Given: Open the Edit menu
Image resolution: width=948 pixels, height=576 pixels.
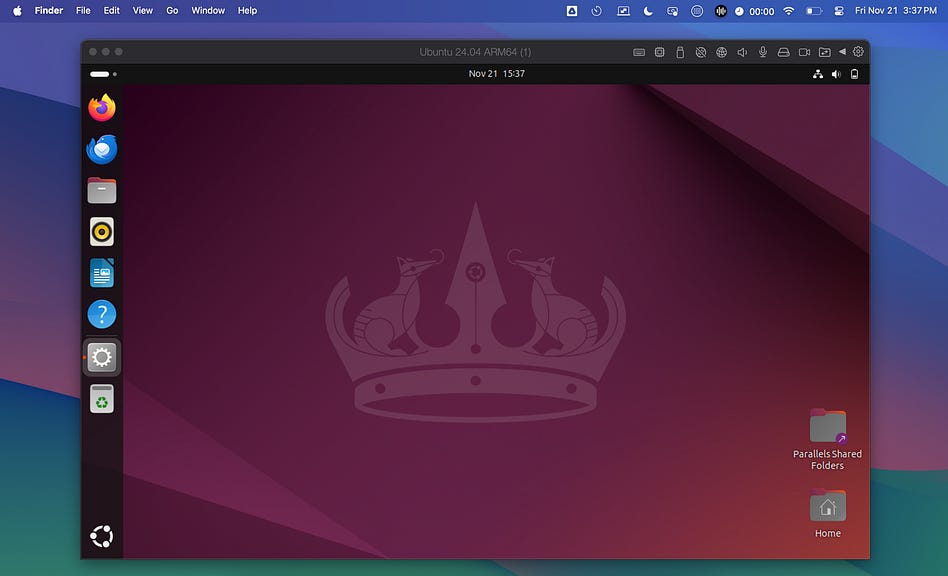Looking at the screenshot, I should tap(111, 11).
